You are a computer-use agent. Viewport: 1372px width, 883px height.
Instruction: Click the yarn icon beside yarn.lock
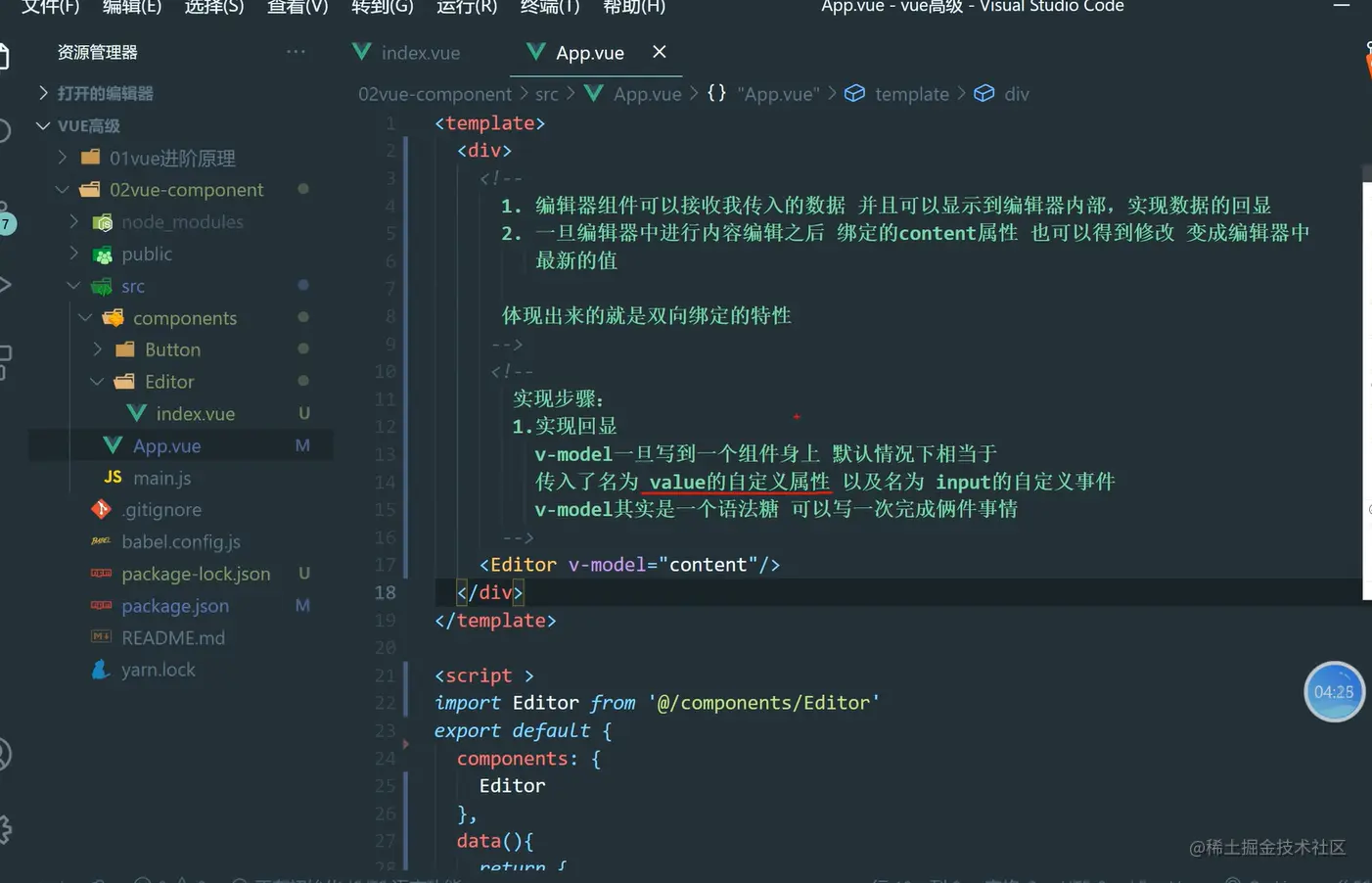coord(101,670)
